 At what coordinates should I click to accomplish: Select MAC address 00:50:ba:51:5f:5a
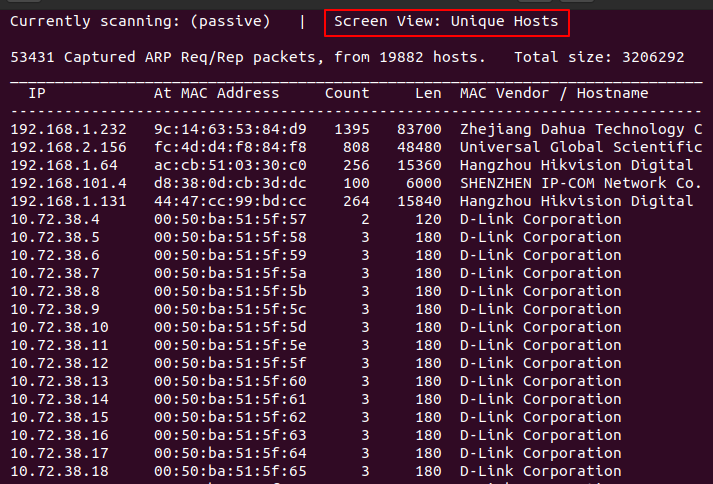(x=230, y=273)
